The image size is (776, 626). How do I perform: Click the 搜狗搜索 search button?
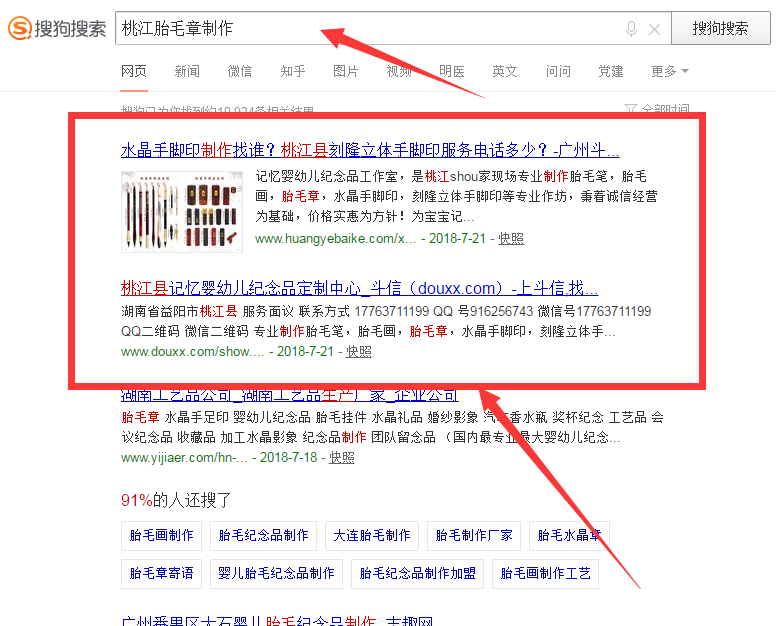(x=721, y=28)
